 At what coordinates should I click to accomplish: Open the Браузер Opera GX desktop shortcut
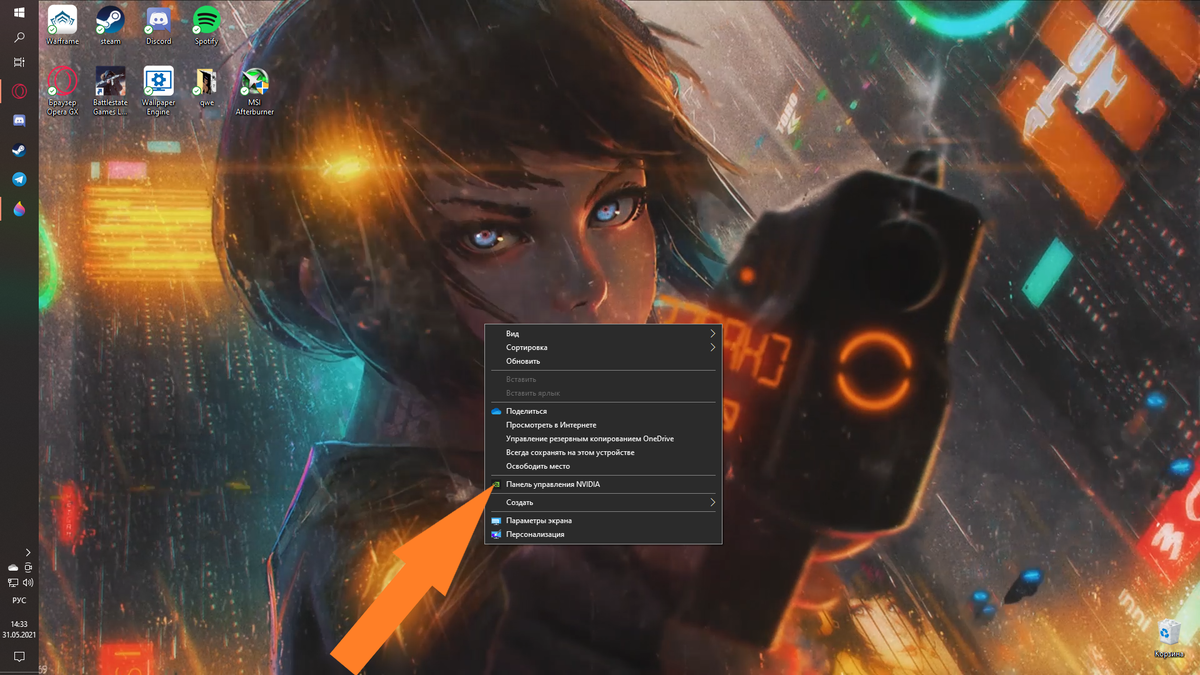point(62,91)
